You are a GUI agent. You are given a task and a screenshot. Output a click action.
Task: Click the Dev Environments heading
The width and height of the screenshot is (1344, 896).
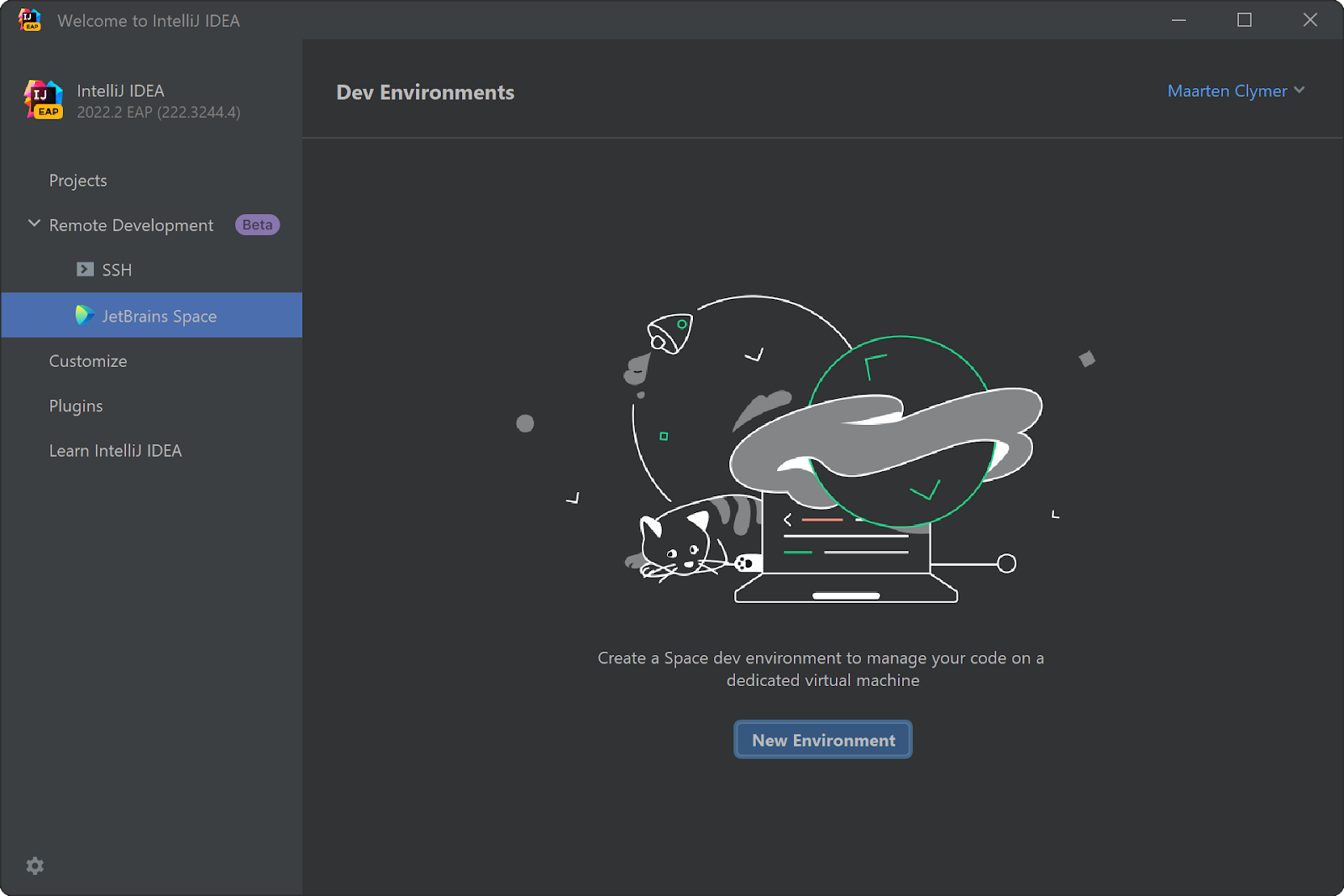425,92
